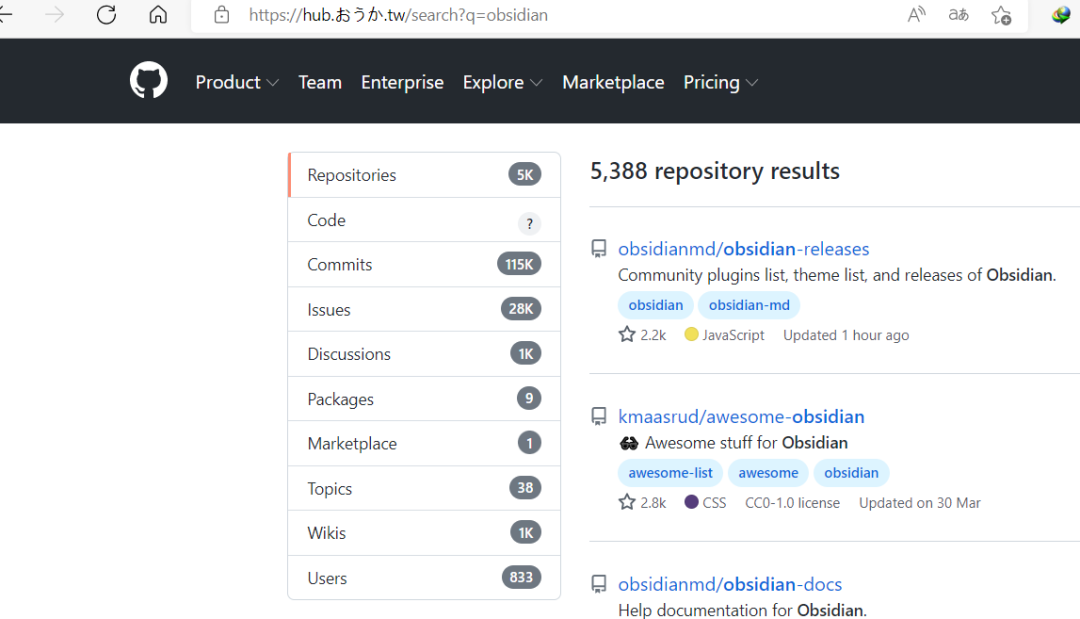Go to the browser home page icon
This screenshot has width=1080, height=619.
click(x=158, y=14)
